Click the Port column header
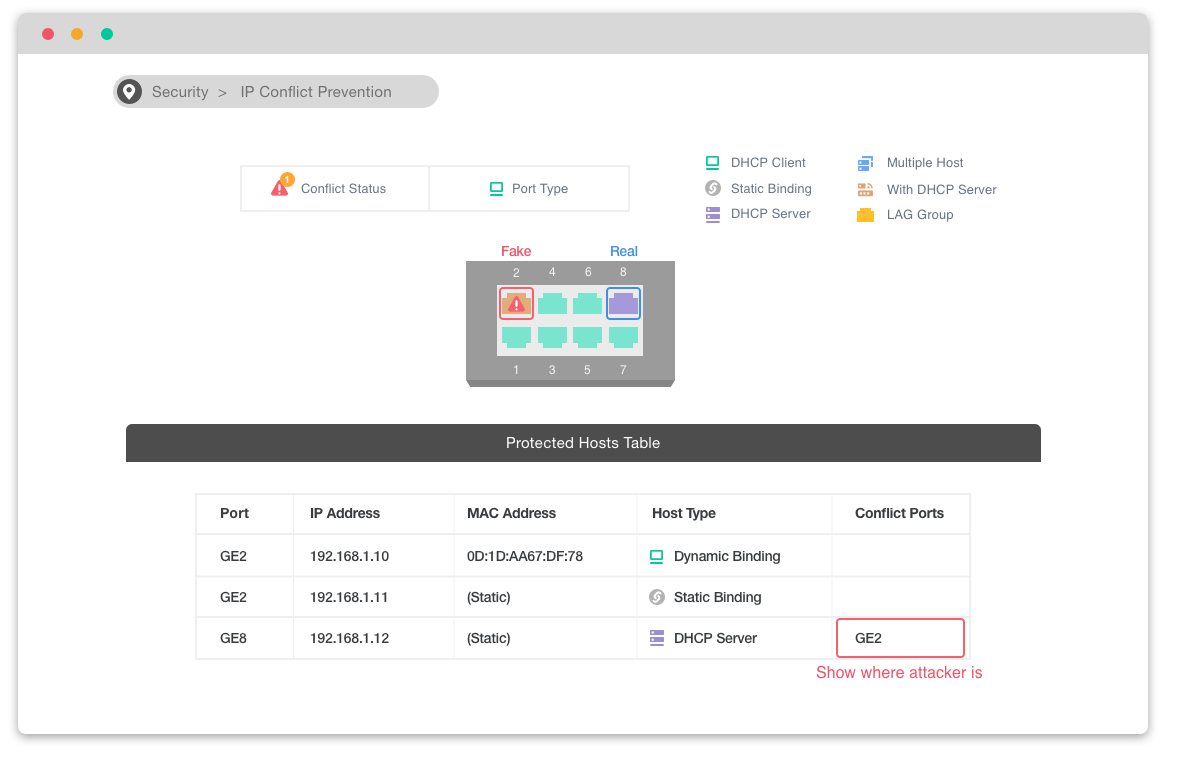 (234, 514)
